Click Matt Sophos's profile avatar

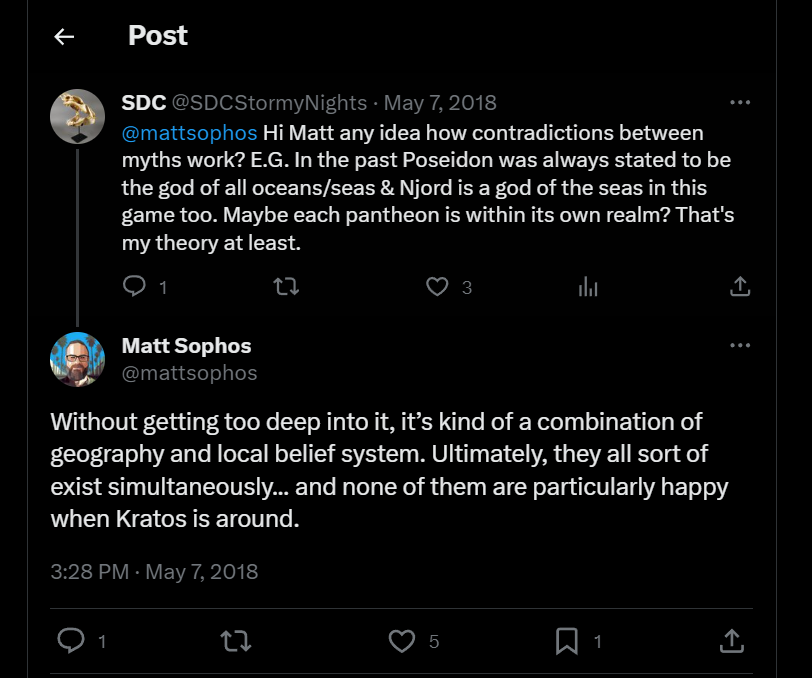coord(78,359)
